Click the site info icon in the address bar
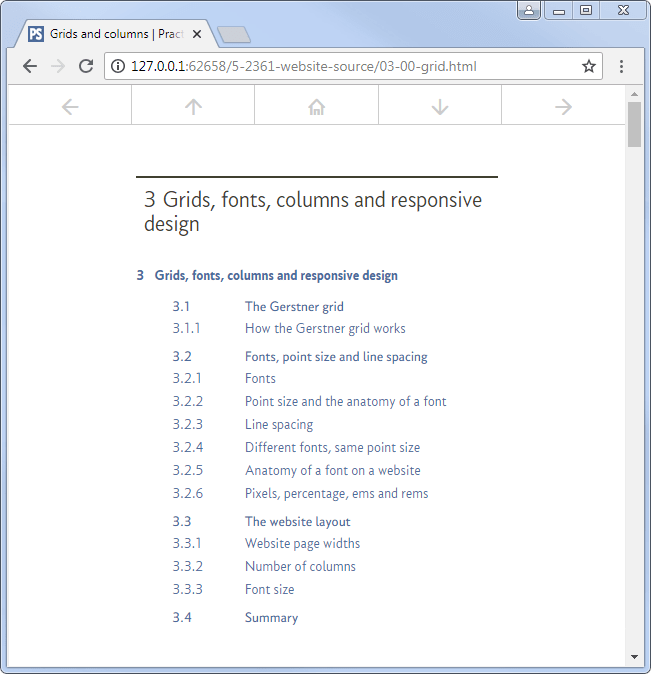This screenshot has height=674, width=651. (118, 66)
